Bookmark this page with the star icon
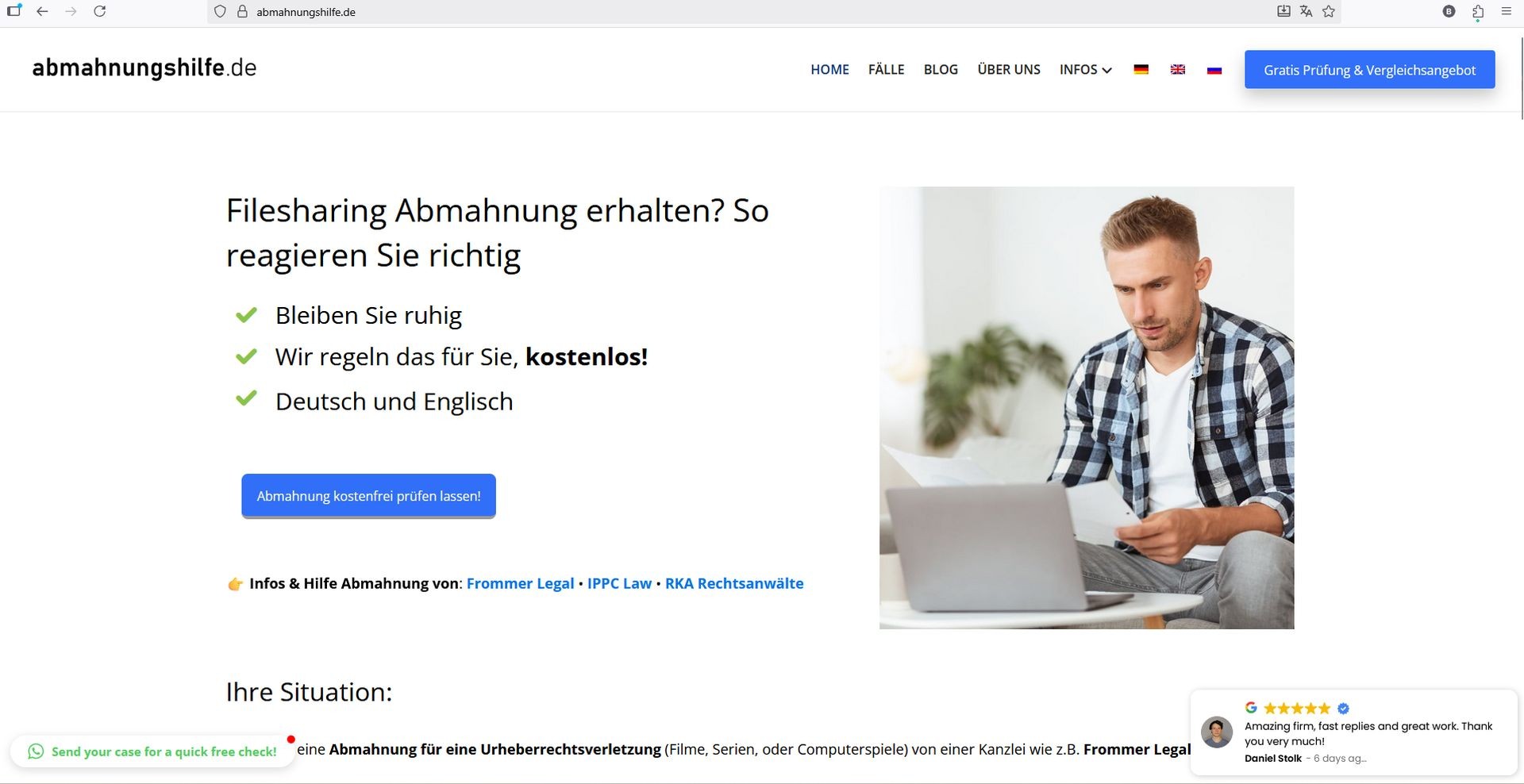Screen dimensions: 1524x784 pyautogui.click(x=1329, y=11)
